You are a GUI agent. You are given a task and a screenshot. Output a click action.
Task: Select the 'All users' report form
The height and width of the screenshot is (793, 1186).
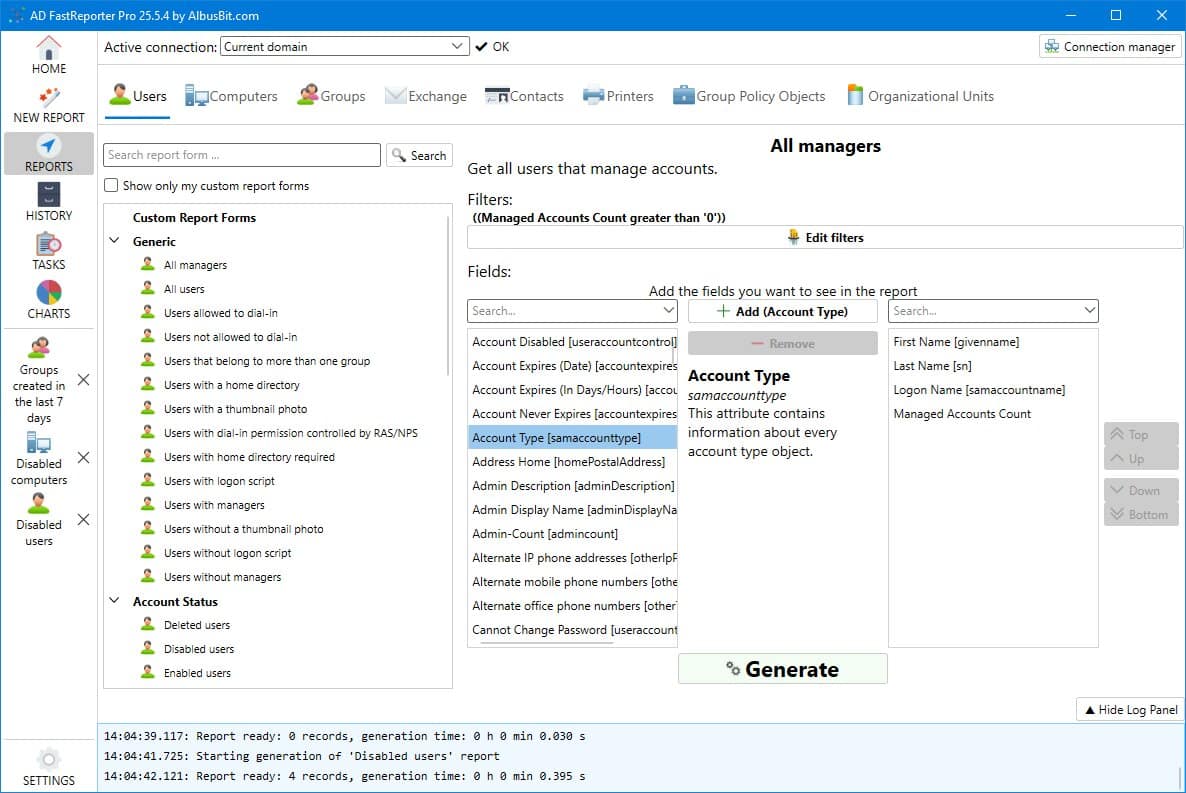(184, 289)
